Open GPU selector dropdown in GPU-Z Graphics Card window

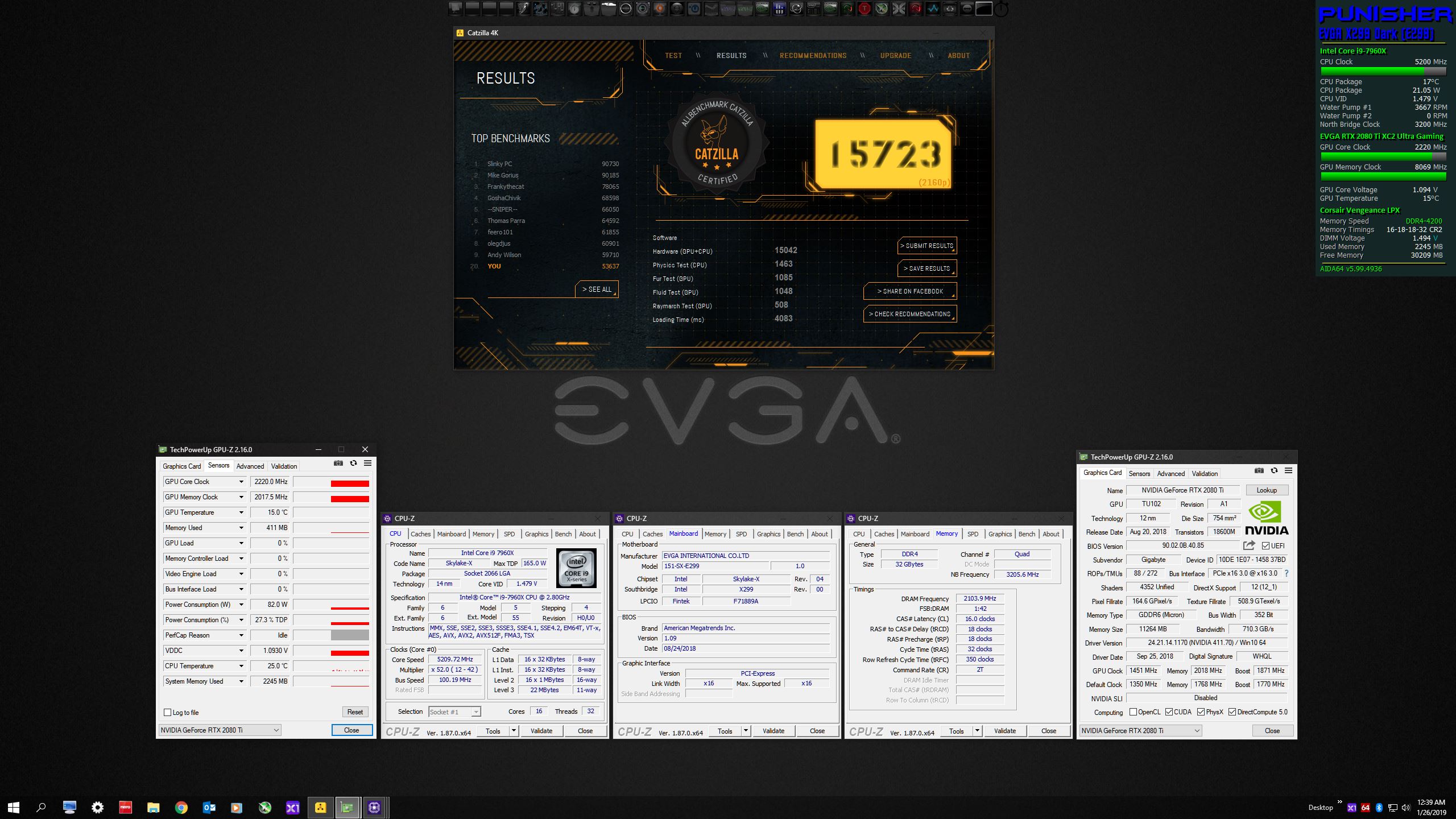[x=1140, y=730]
